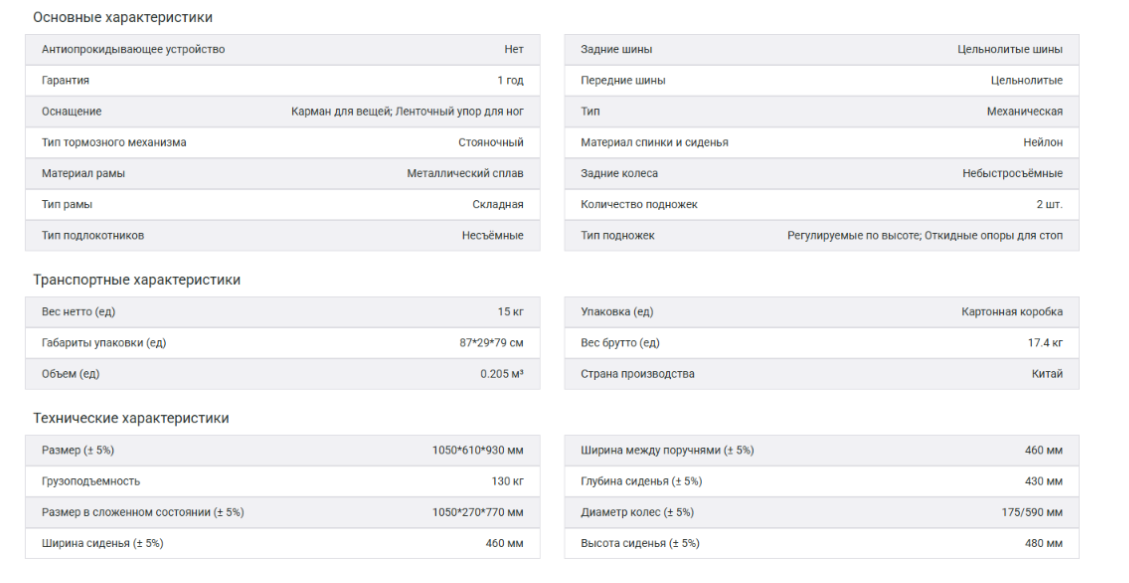This screenshot has height=583, width=1129.
Task: Click the "Габариты упаковки (ед)" label
Action: (103, 343)
